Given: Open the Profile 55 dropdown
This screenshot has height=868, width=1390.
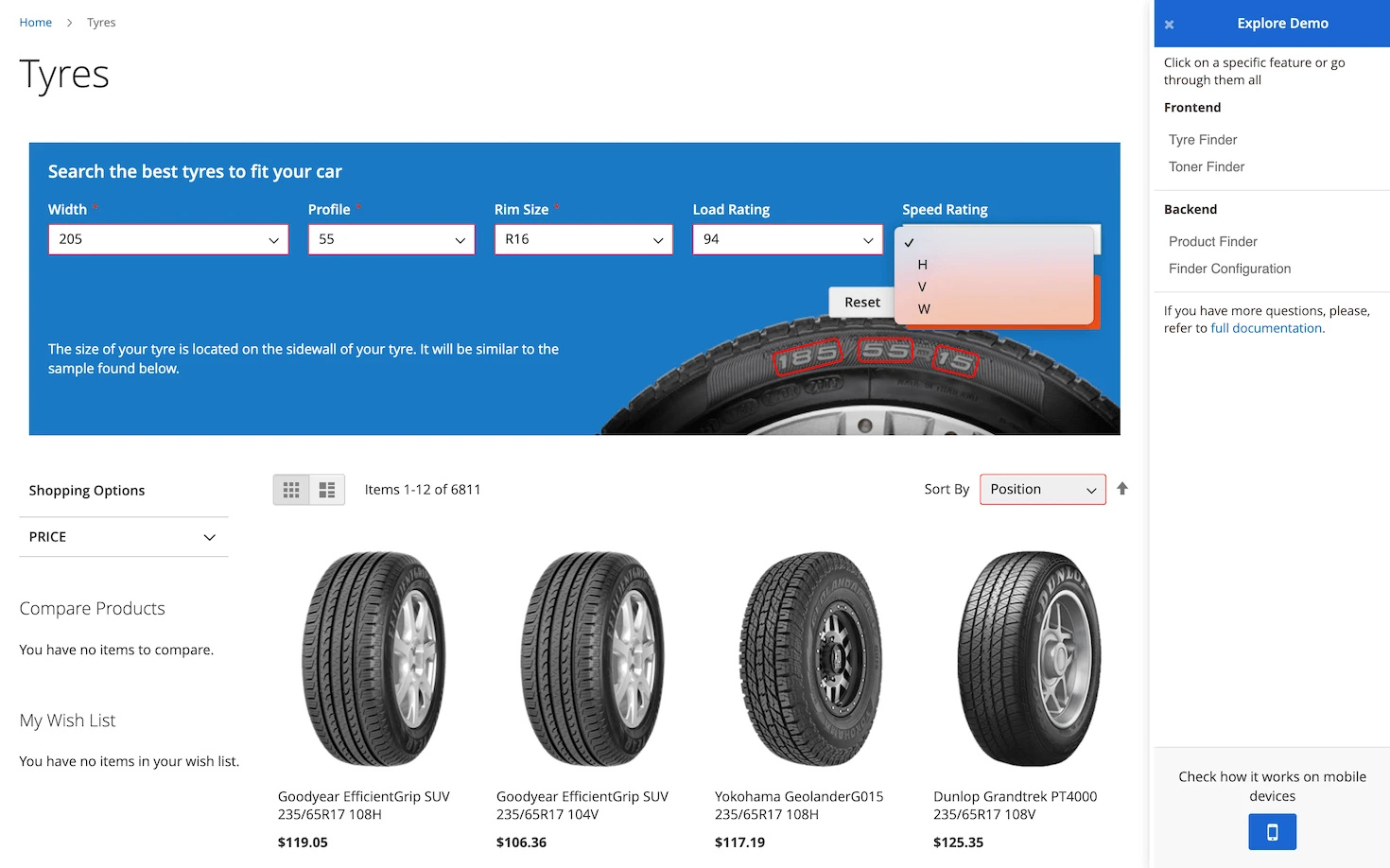Looking at the screenshot, I should click(391, 239).
